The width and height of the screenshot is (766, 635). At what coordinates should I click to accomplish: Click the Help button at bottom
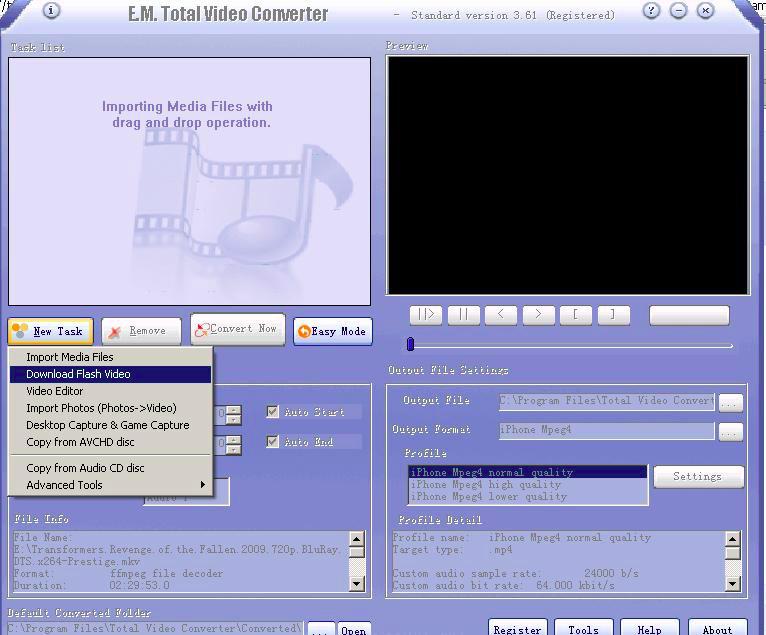(x=649, y=628)
